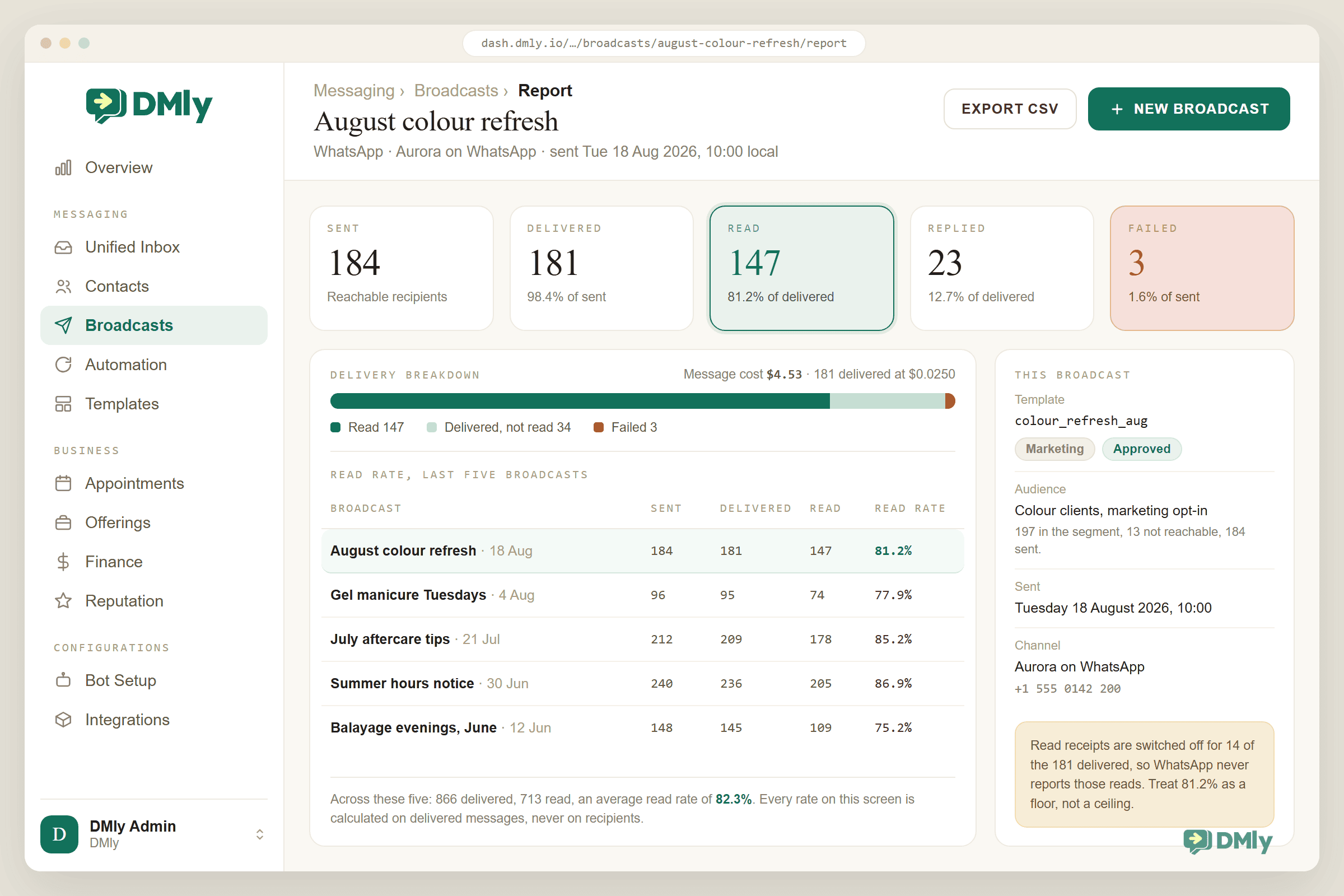Click the Colour clients, marketing opt-in audience
Viewport: 1344px width, 896px height.
[x=1111, y=511]
